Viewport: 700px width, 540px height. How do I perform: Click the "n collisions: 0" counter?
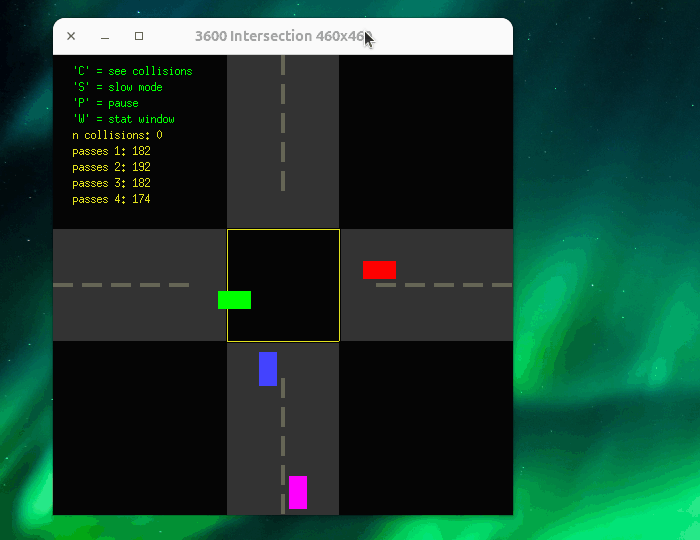117,135
